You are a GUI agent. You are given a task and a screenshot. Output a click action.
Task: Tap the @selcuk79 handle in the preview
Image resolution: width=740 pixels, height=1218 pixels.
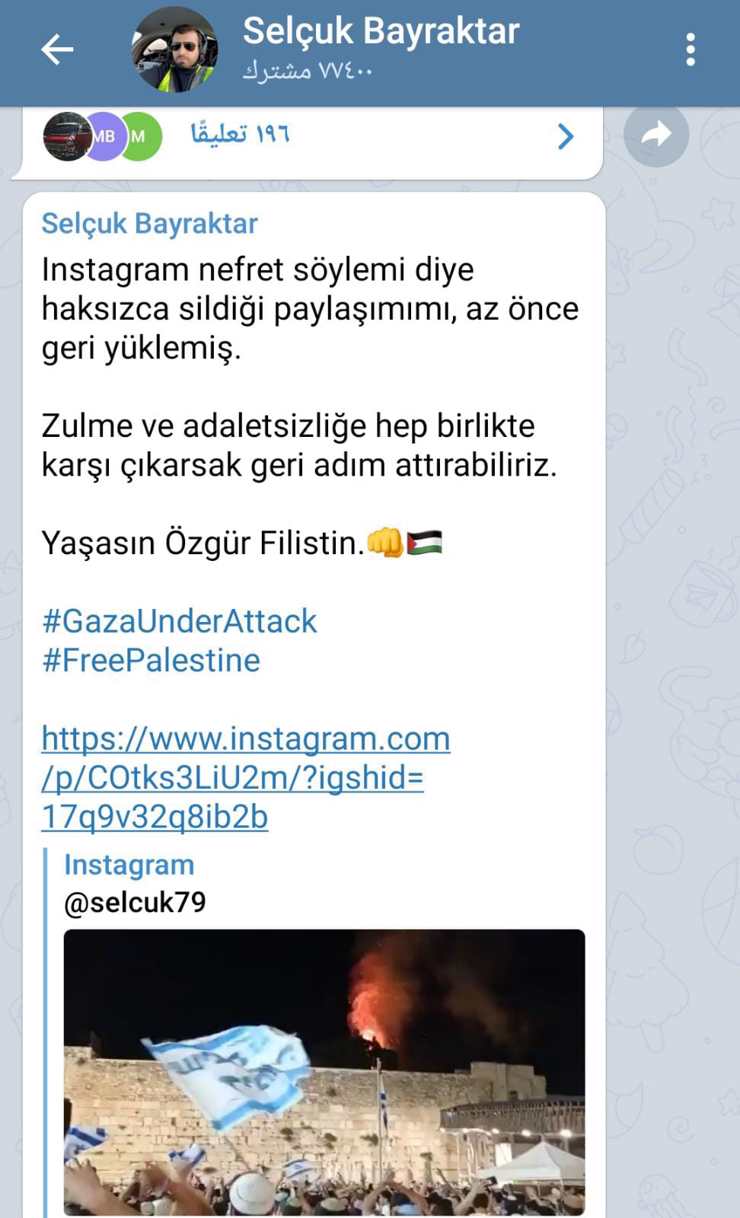135,903
